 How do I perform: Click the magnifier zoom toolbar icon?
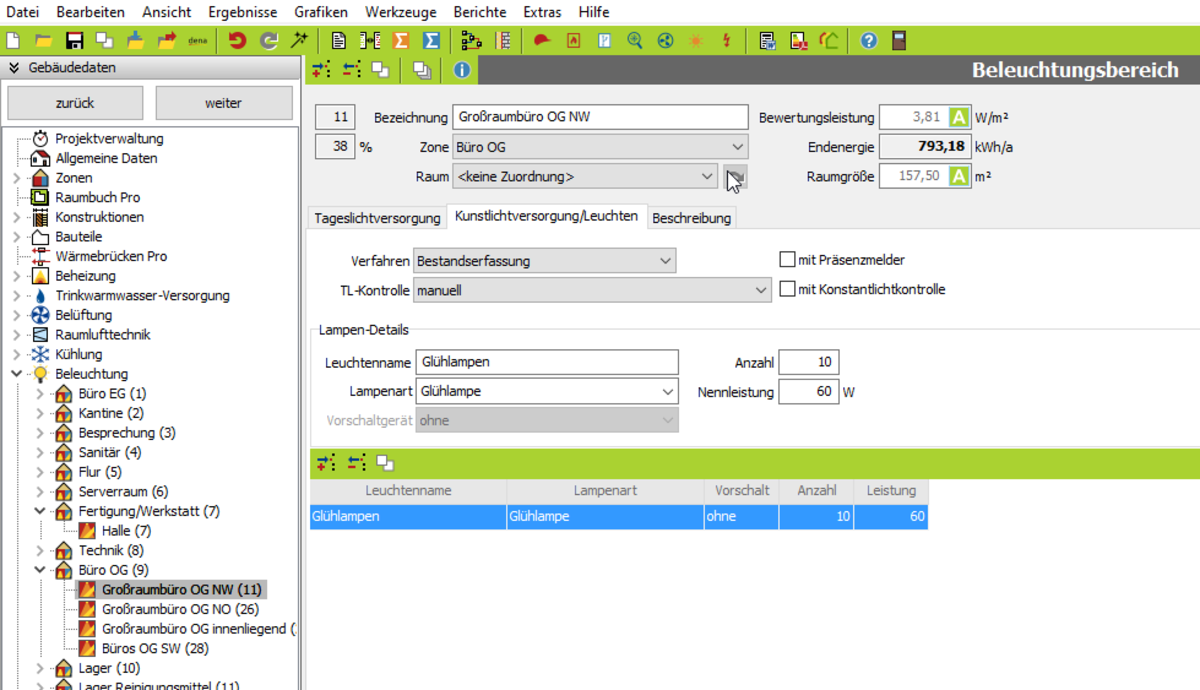(635, 41)
